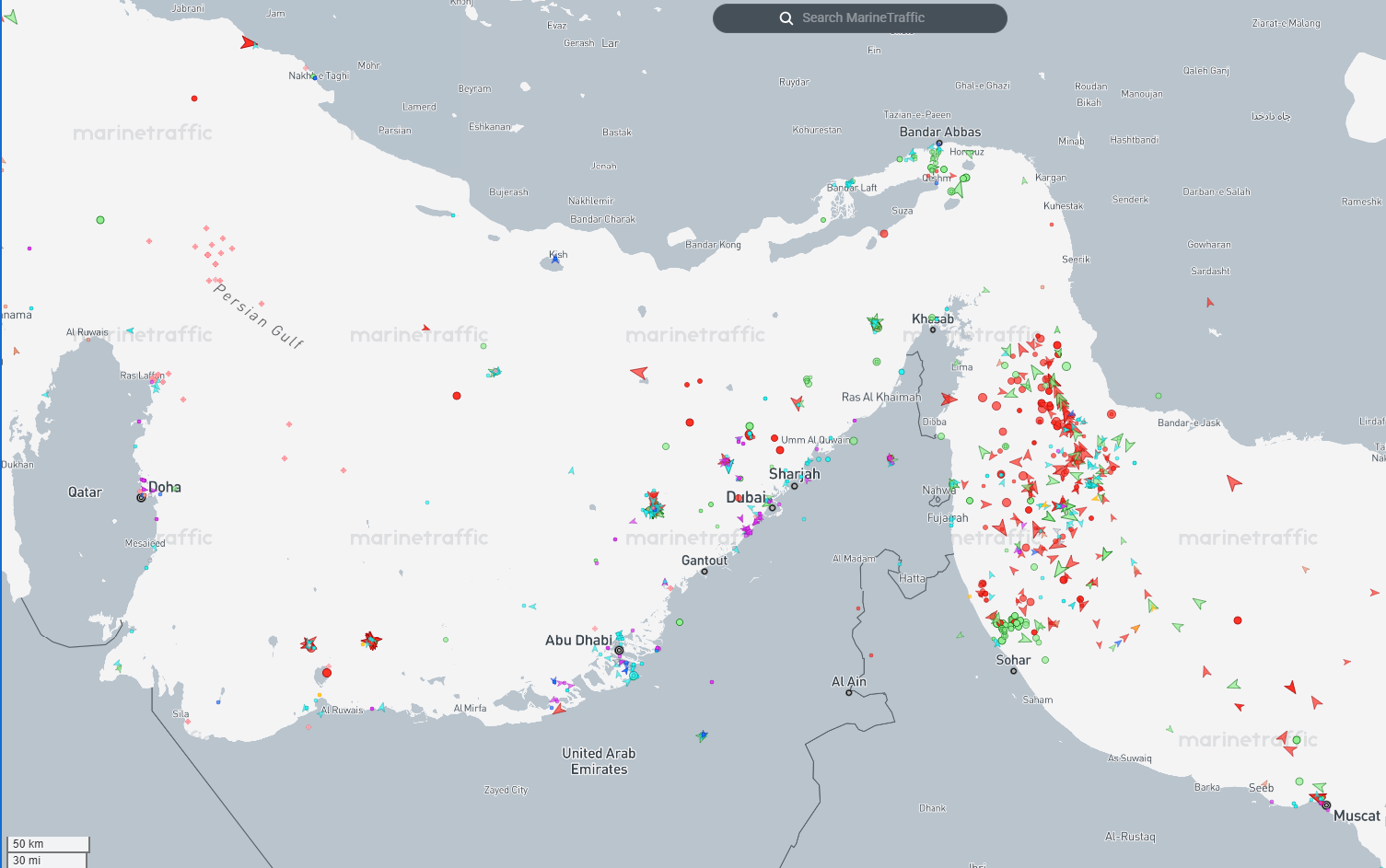Click the Doha port marker circle
This screenshot has height=868, width=1386.
click(141, 497)
